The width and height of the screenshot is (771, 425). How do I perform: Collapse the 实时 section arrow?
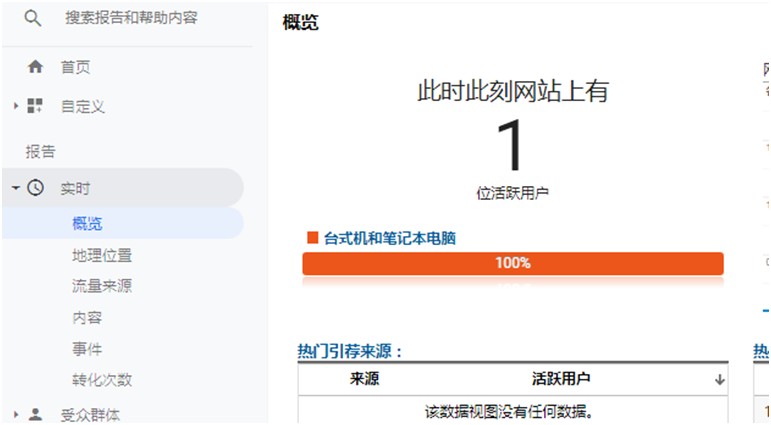tap(16, 187)
